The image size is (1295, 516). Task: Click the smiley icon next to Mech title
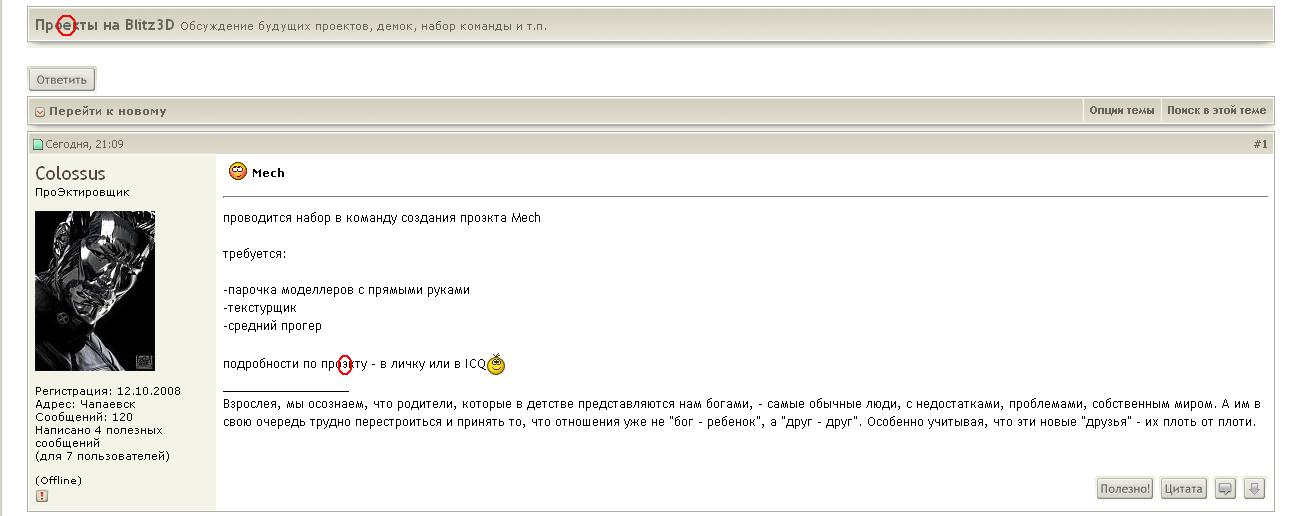pyautogui.click(x=238, y=172)
